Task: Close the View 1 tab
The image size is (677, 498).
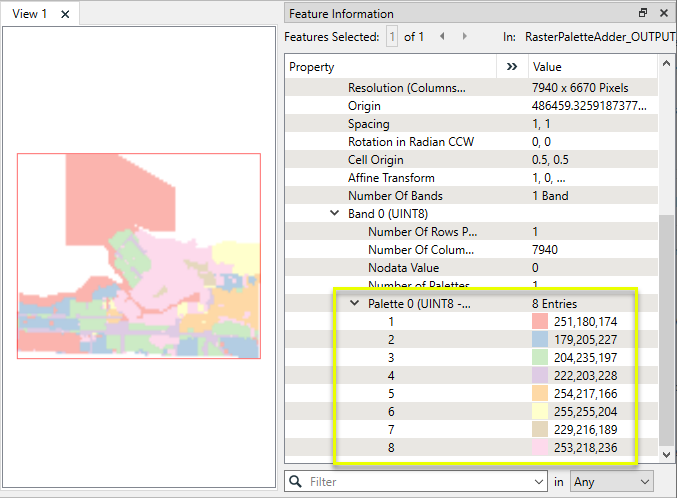Action: 65,15
